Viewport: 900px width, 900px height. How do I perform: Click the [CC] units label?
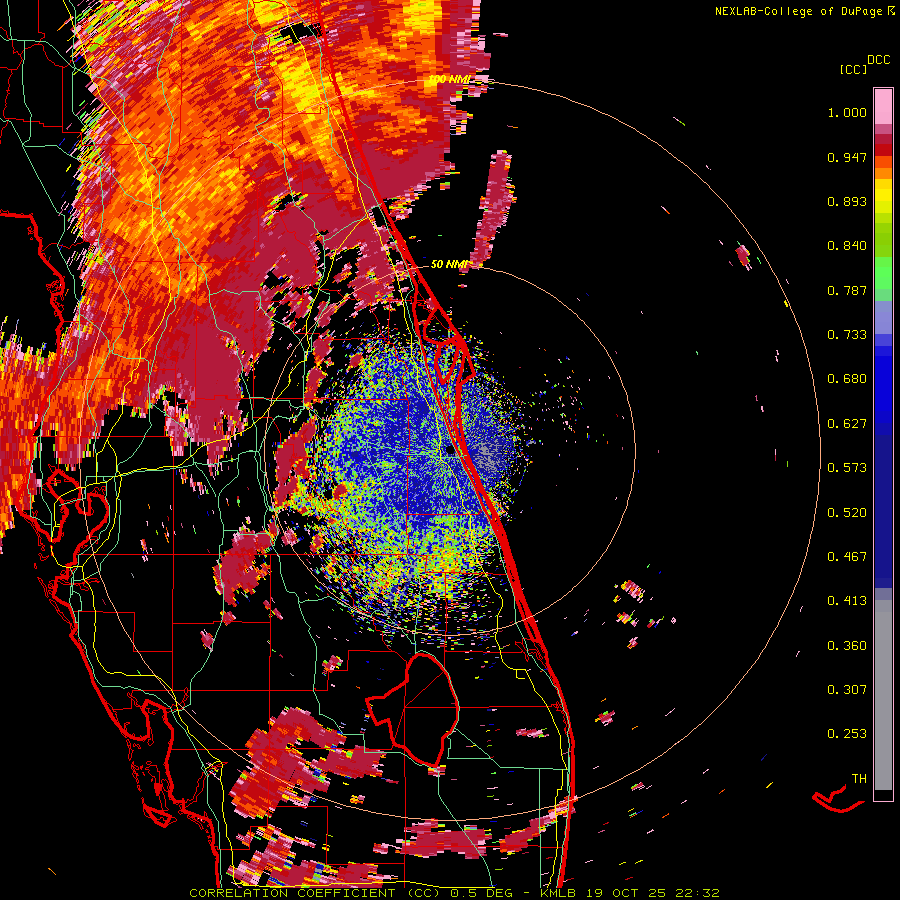pos(853,69)
